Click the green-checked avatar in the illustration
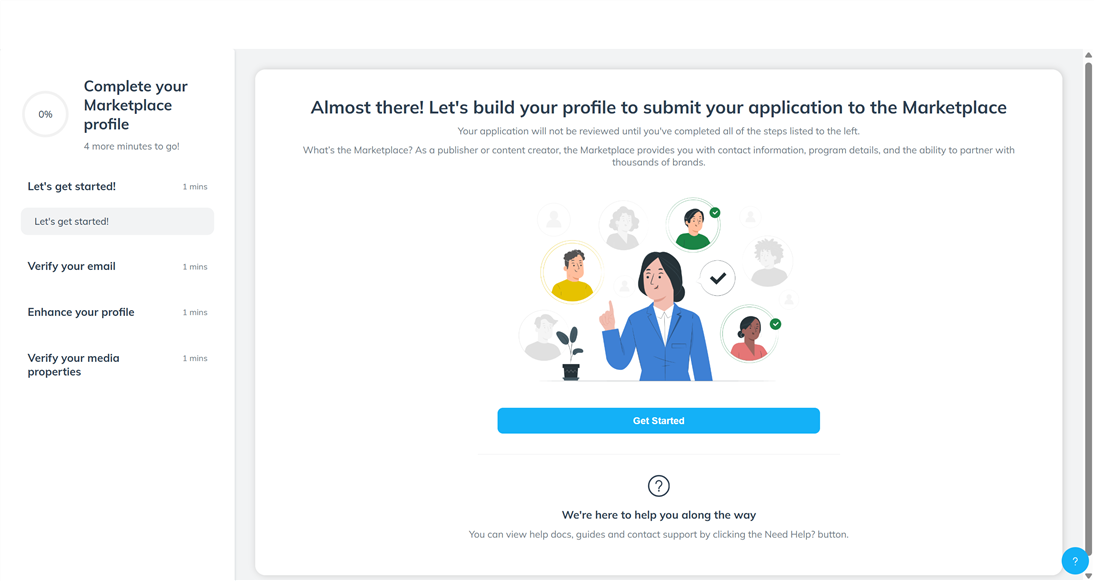Viewport: 1094px width, 581px height. 693,224
